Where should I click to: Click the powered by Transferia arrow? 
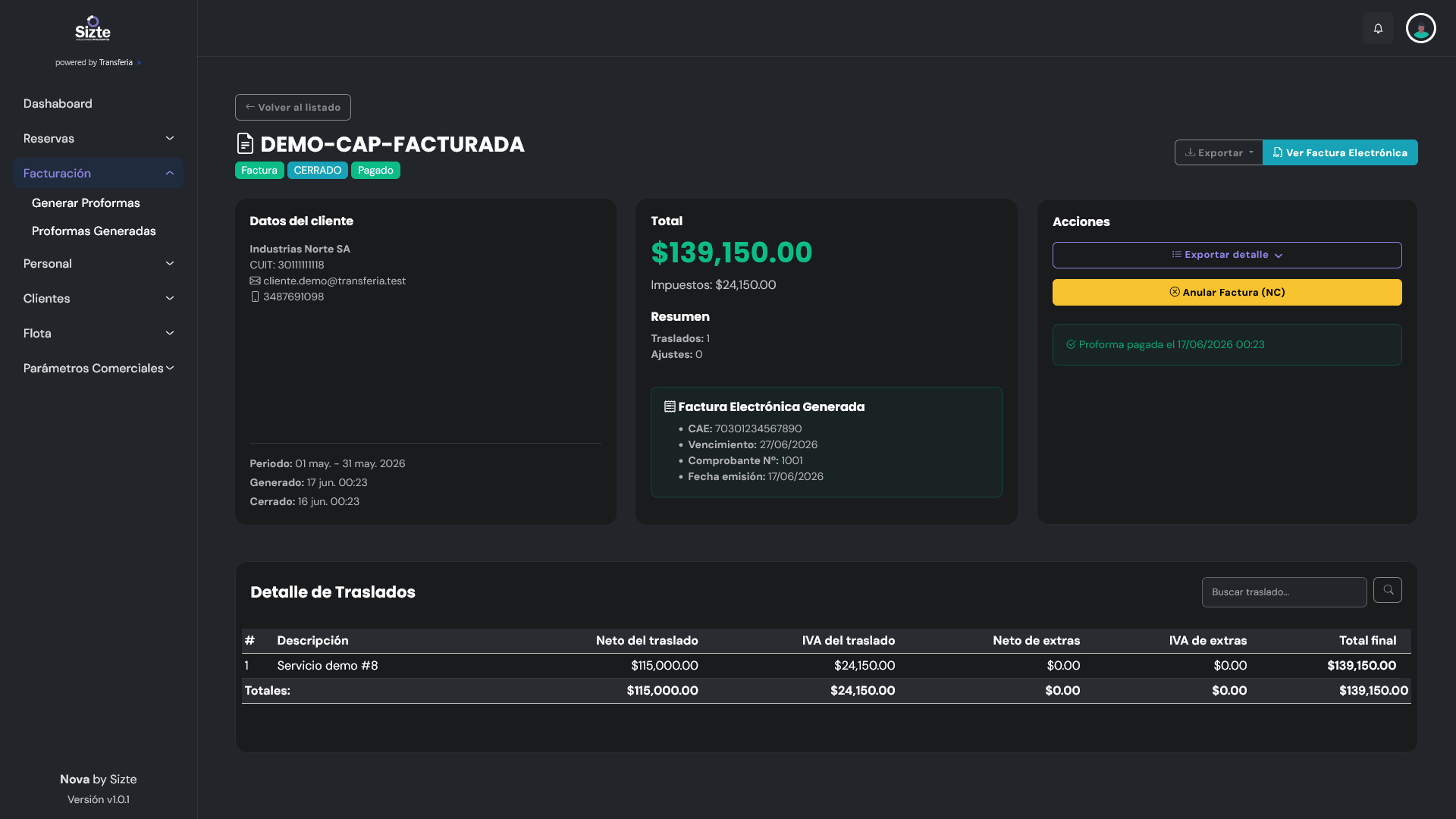click(x=139, y=63)
